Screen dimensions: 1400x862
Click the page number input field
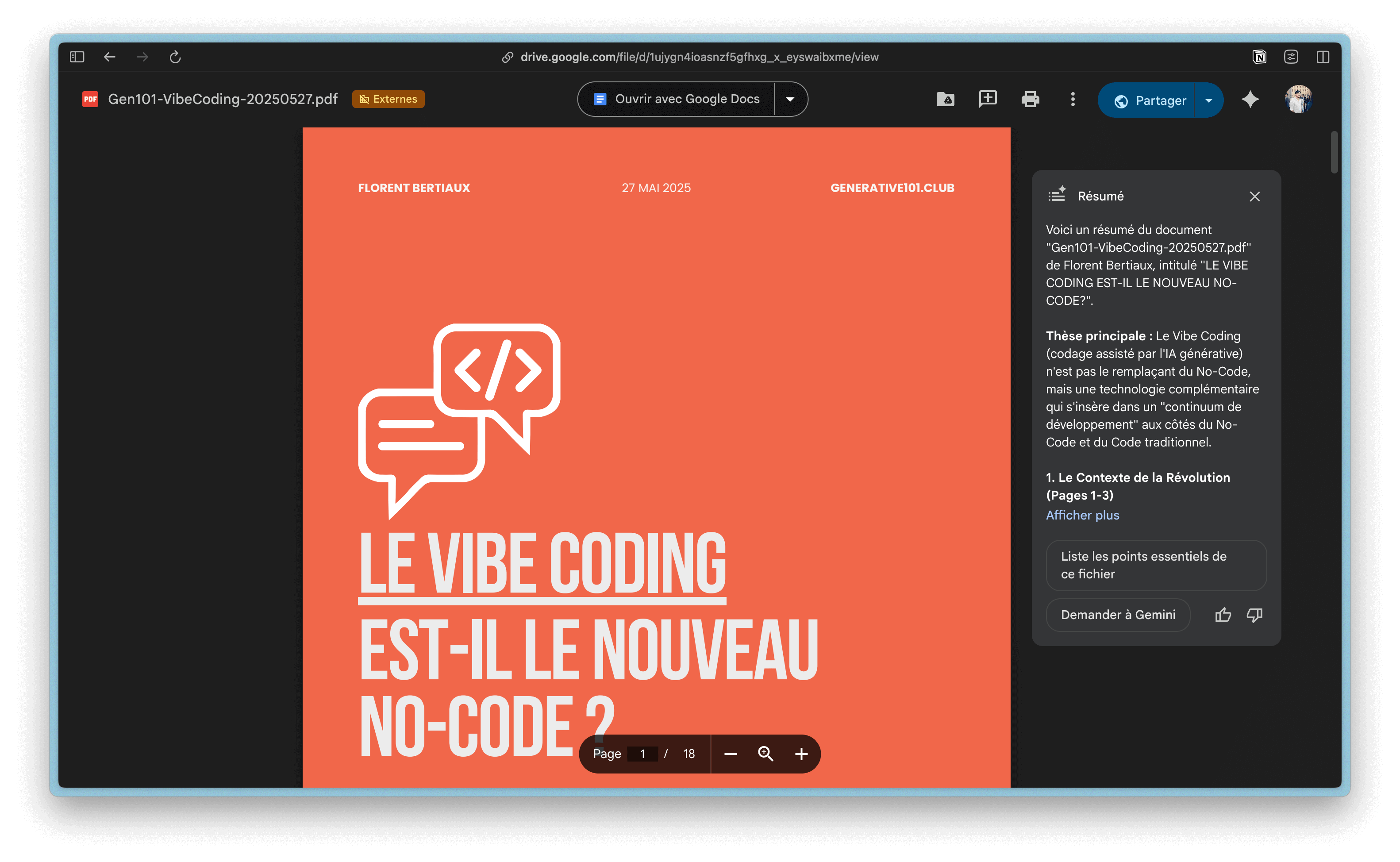point(642,754)
